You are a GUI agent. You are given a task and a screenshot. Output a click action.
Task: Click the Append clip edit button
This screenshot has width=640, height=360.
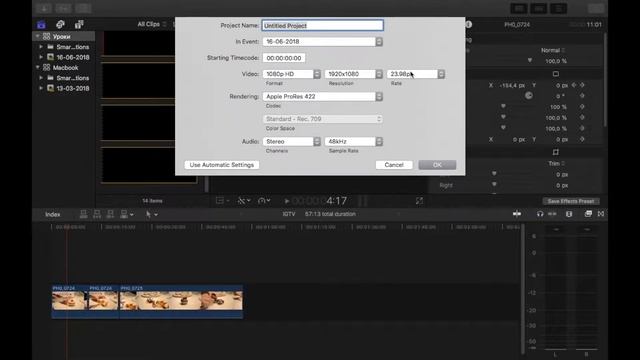pyautogui.click(x=110, y=214)
